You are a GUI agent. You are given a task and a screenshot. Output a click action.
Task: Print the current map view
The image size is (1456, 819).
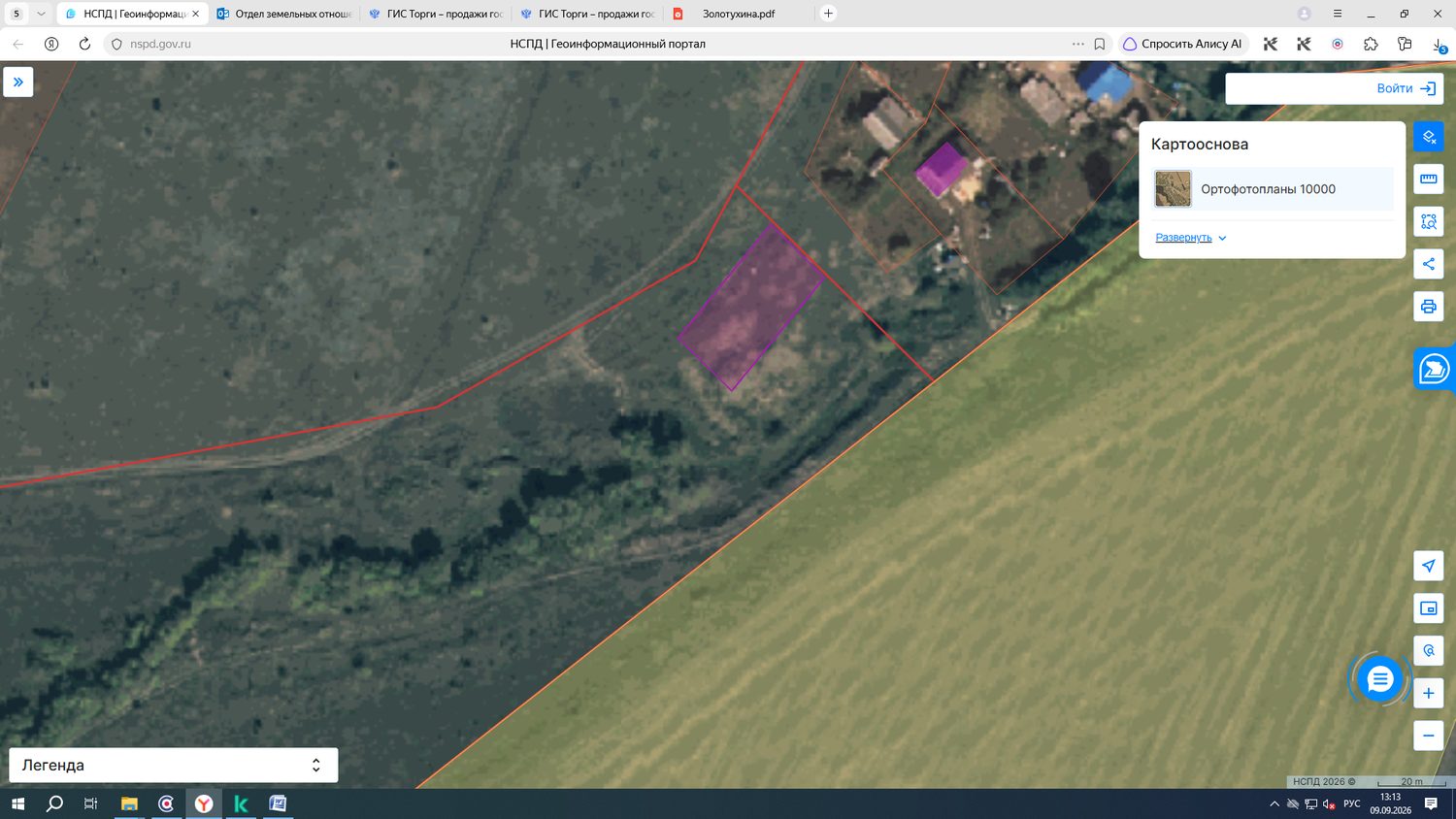pos(1429,307)
